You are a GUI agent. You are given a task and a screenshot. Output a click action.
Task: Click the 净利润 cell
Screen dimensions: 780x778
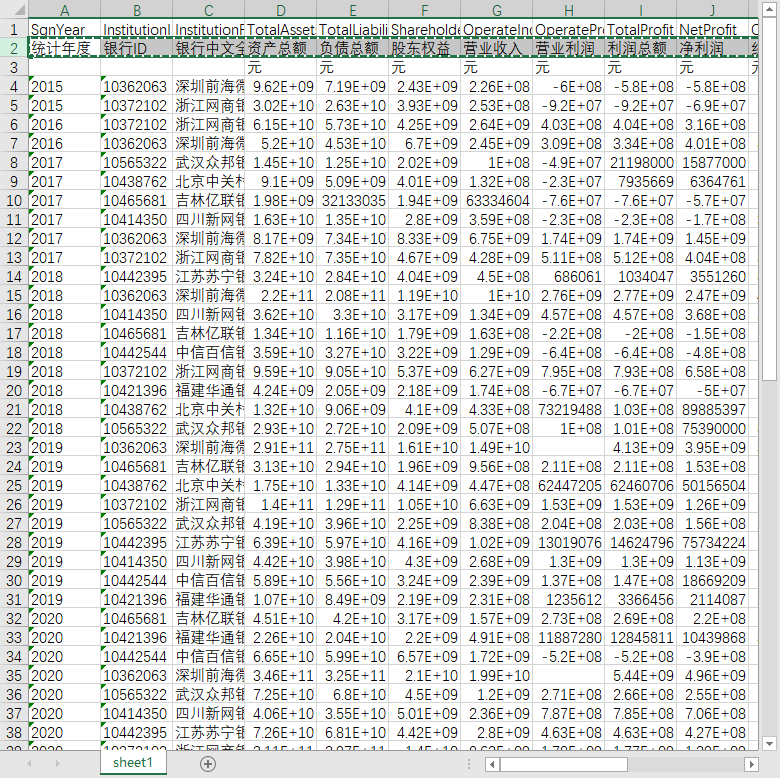(713, 48)
